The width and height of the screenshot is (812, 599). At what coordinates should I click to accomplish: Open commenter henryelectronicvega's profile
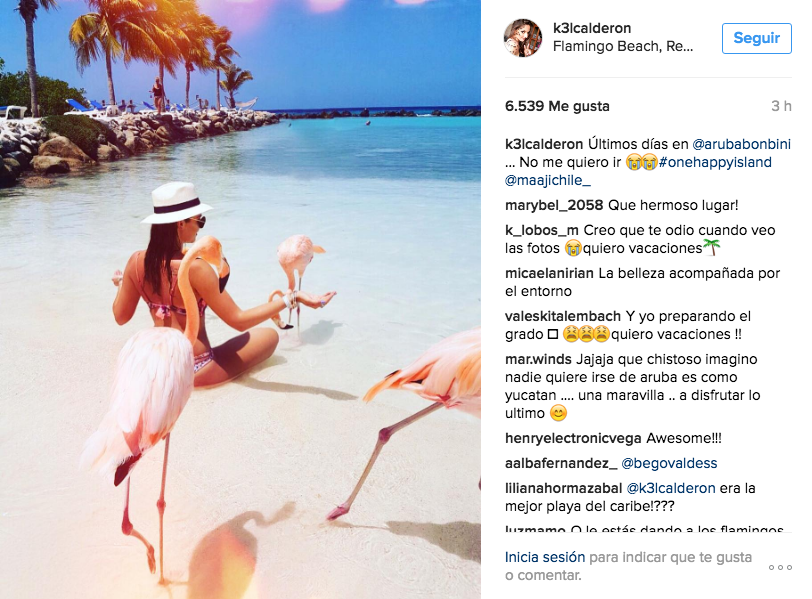[x=573, y=439]
